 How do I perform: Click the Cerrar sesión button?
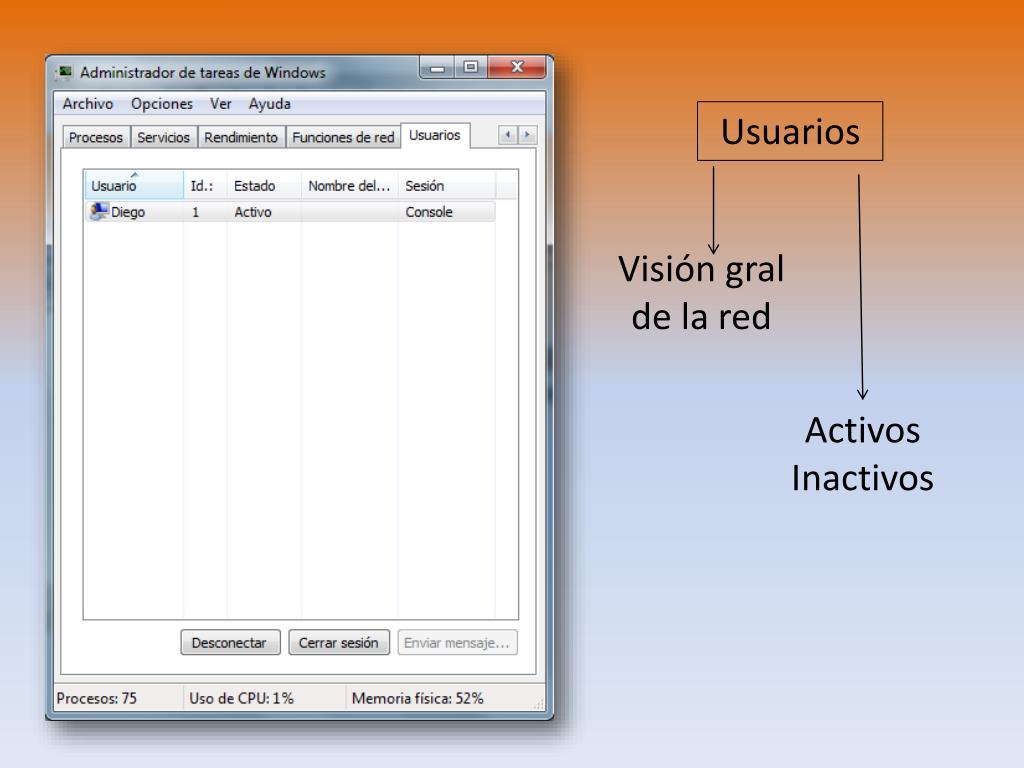338,643
